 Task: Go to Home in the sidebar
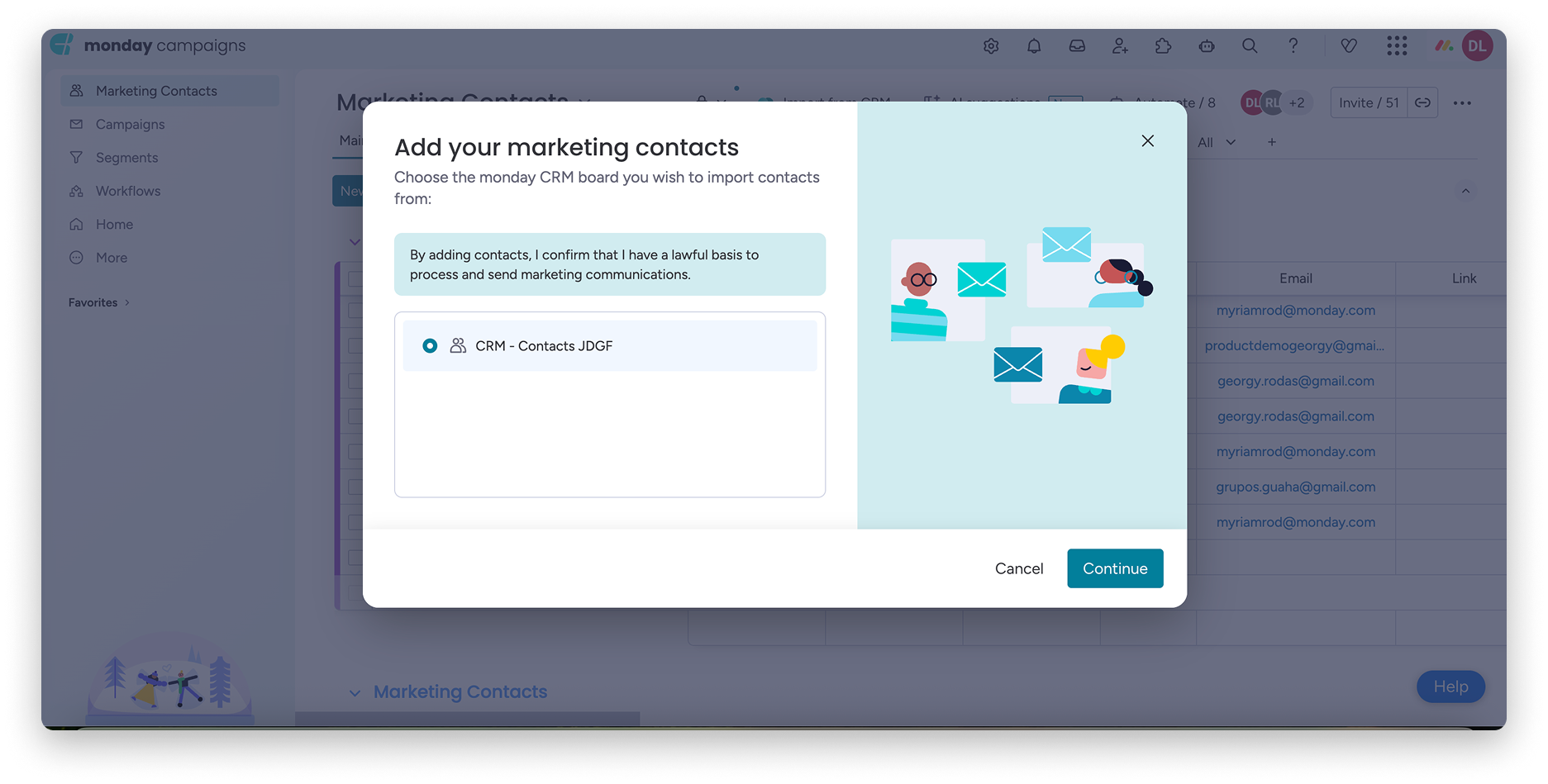pos(114,225)
